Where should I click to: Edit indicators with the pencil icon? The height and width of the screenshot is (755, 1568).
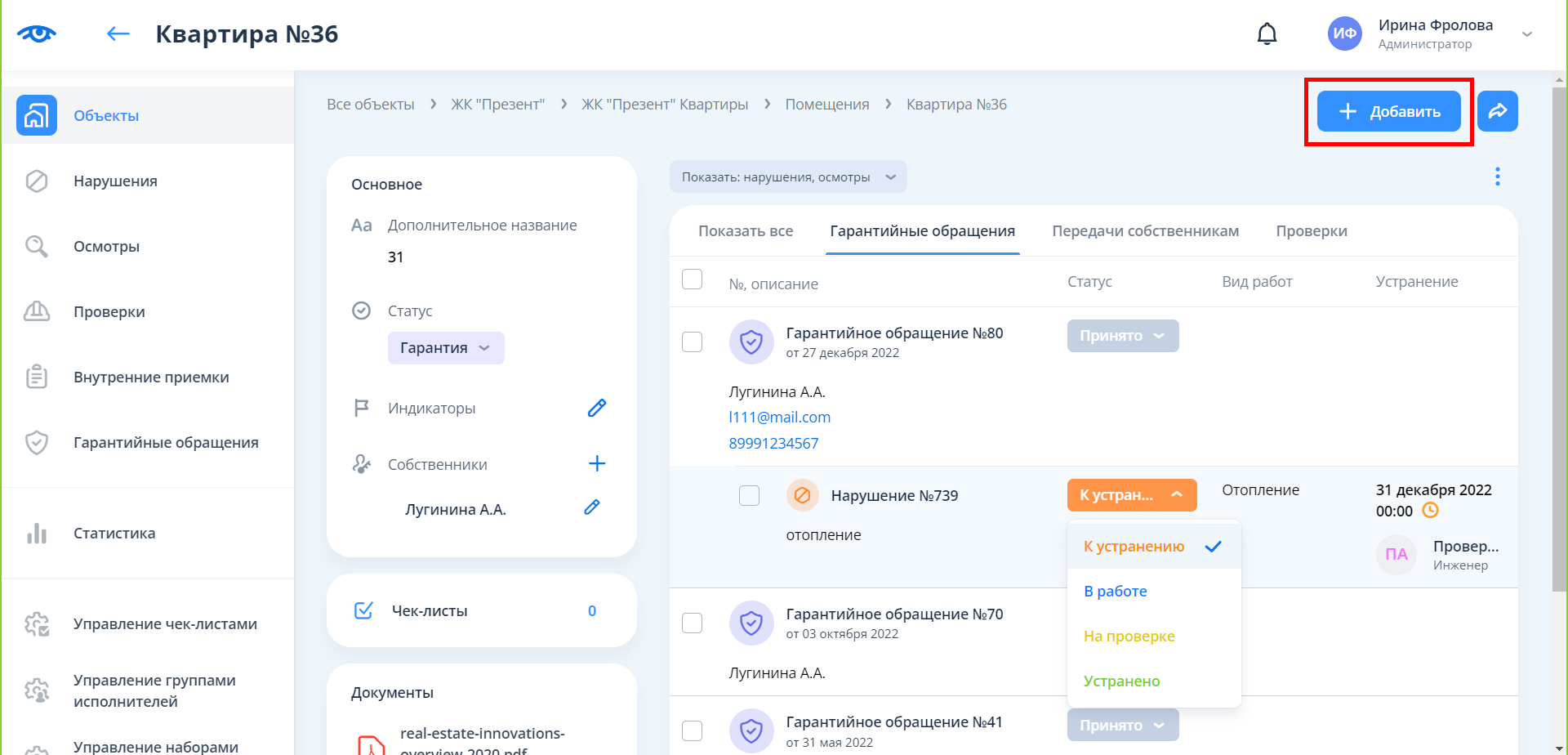(x=597, y=408)
